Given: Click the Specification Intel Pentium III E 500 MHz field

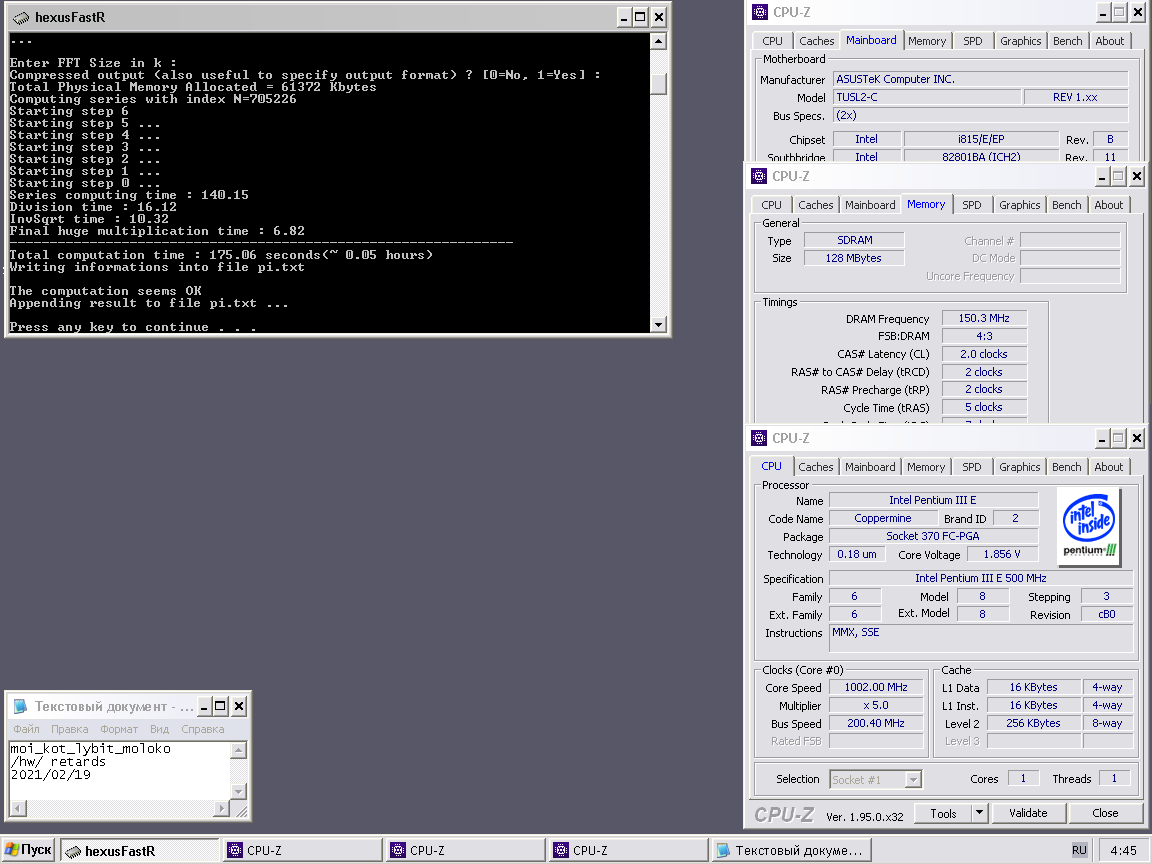Looking at the screenshot, I should 981,578.
